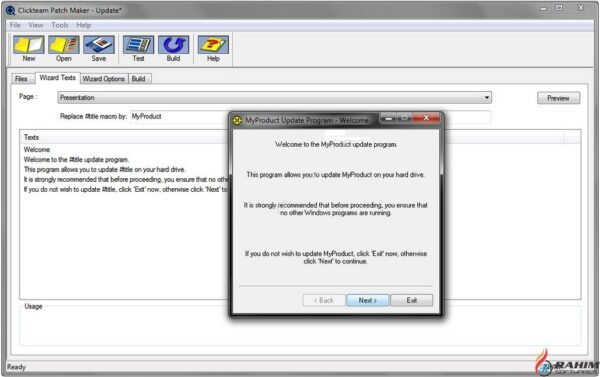Viewport: 600px width, 377px height.
Task: Select 'This program allows you to update' row
Action: tap(104, 170)
